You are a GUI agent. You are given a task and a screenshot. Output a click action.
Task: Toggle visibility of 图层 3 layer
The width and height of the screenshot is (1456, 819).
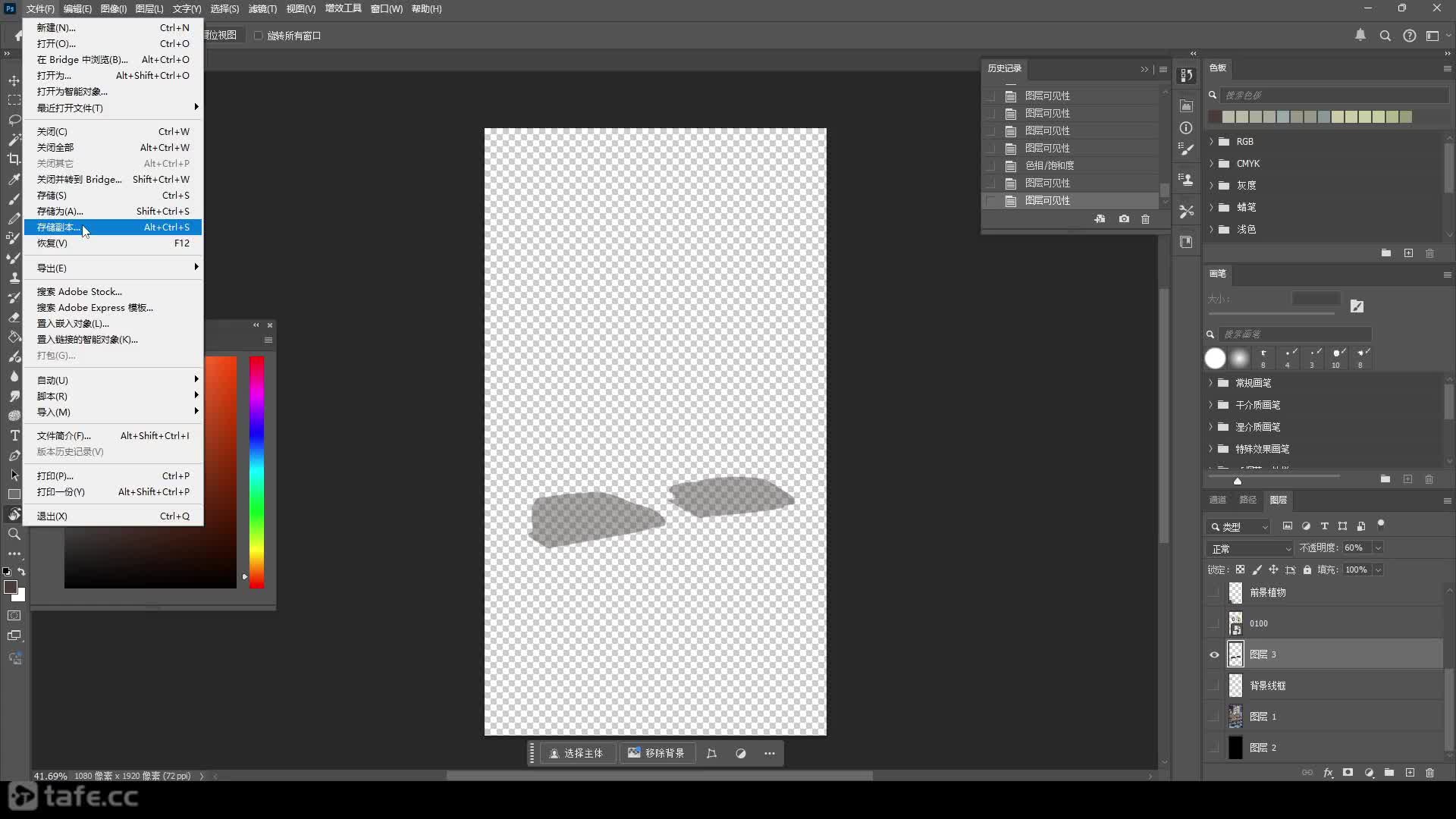pos(1214,654)
